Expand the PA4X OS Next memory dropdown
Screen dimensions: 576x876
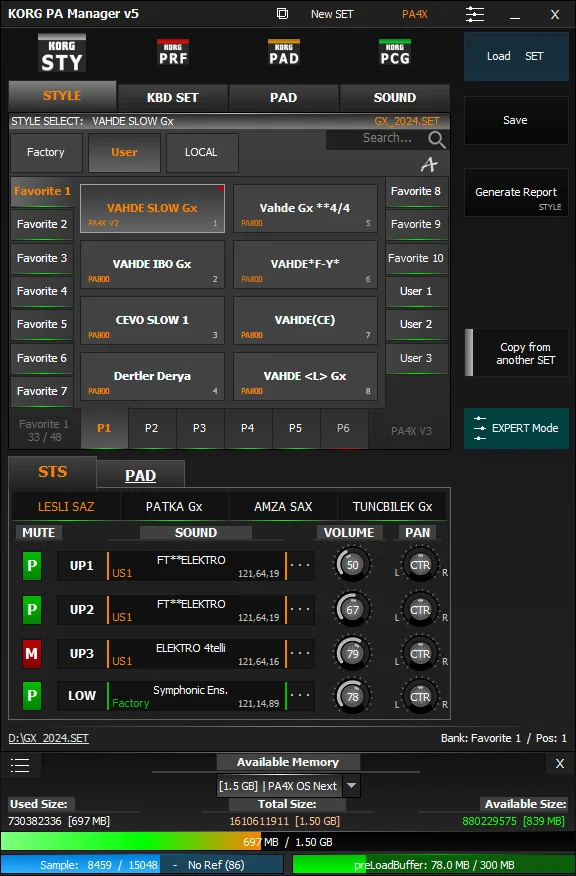[x=351, y=785]
